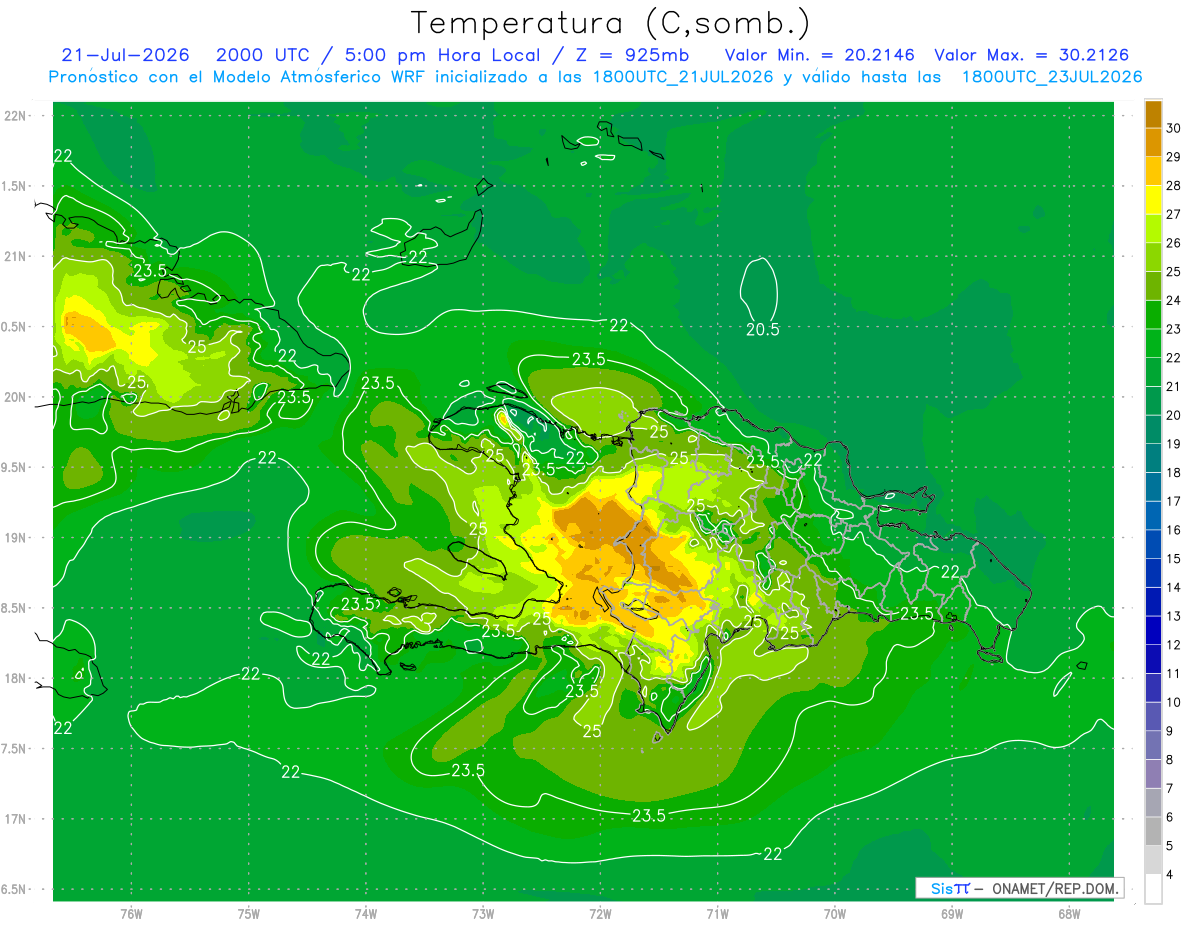
Task: Click longitude axis label "68W"
Action: (x=1069, y=914)
